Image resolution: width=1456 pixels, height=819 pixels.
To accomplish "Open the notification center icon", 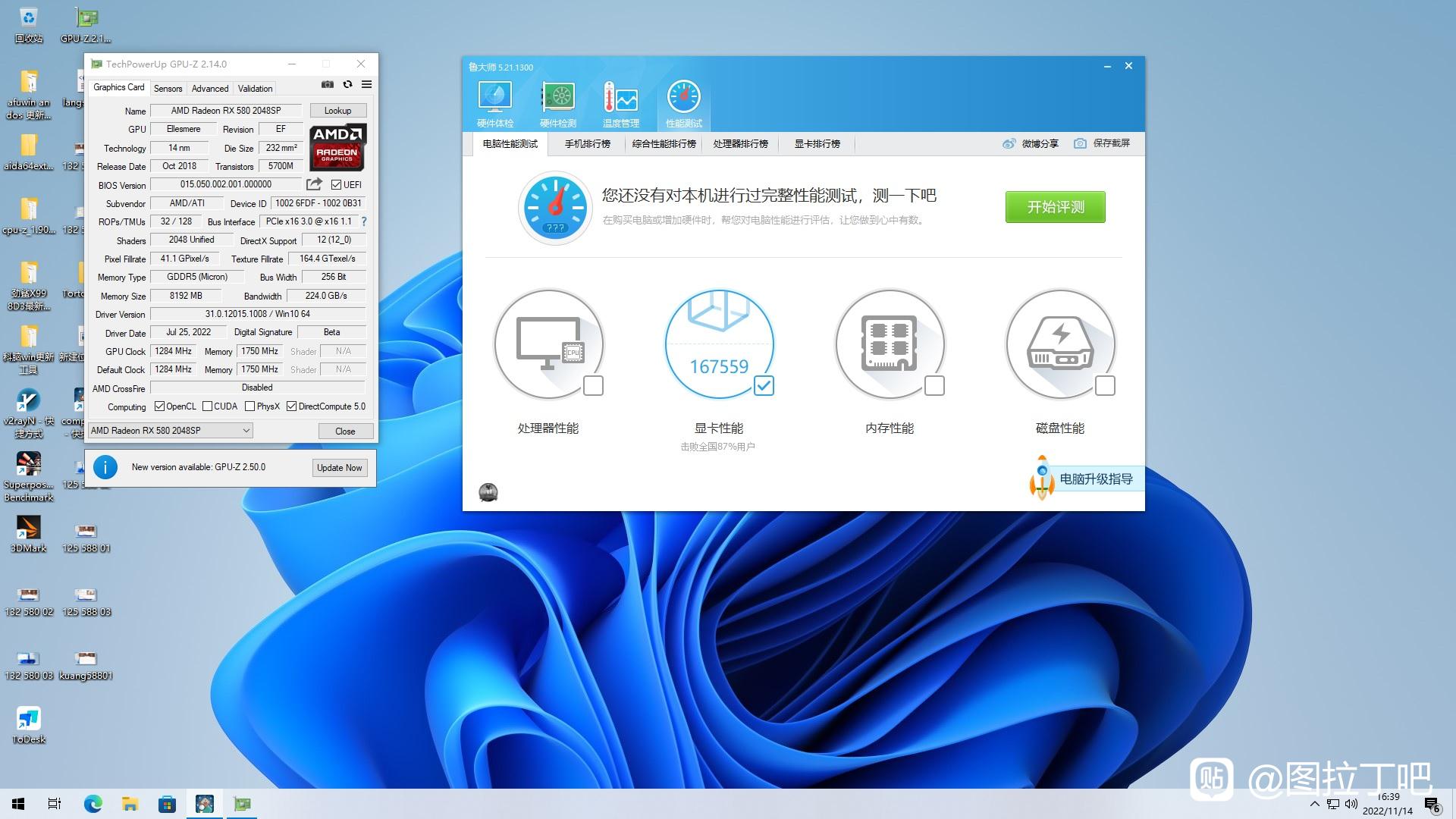I will (1432, 805).
